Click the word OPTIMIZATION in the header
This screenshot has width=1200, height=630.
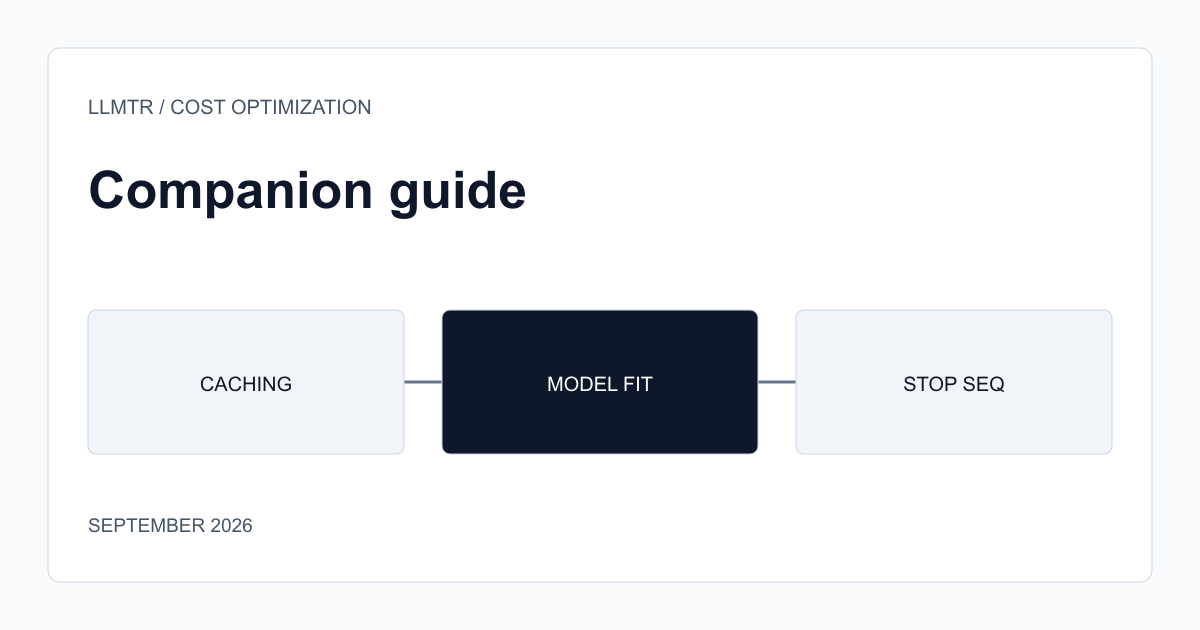click(x=301, y=107)
